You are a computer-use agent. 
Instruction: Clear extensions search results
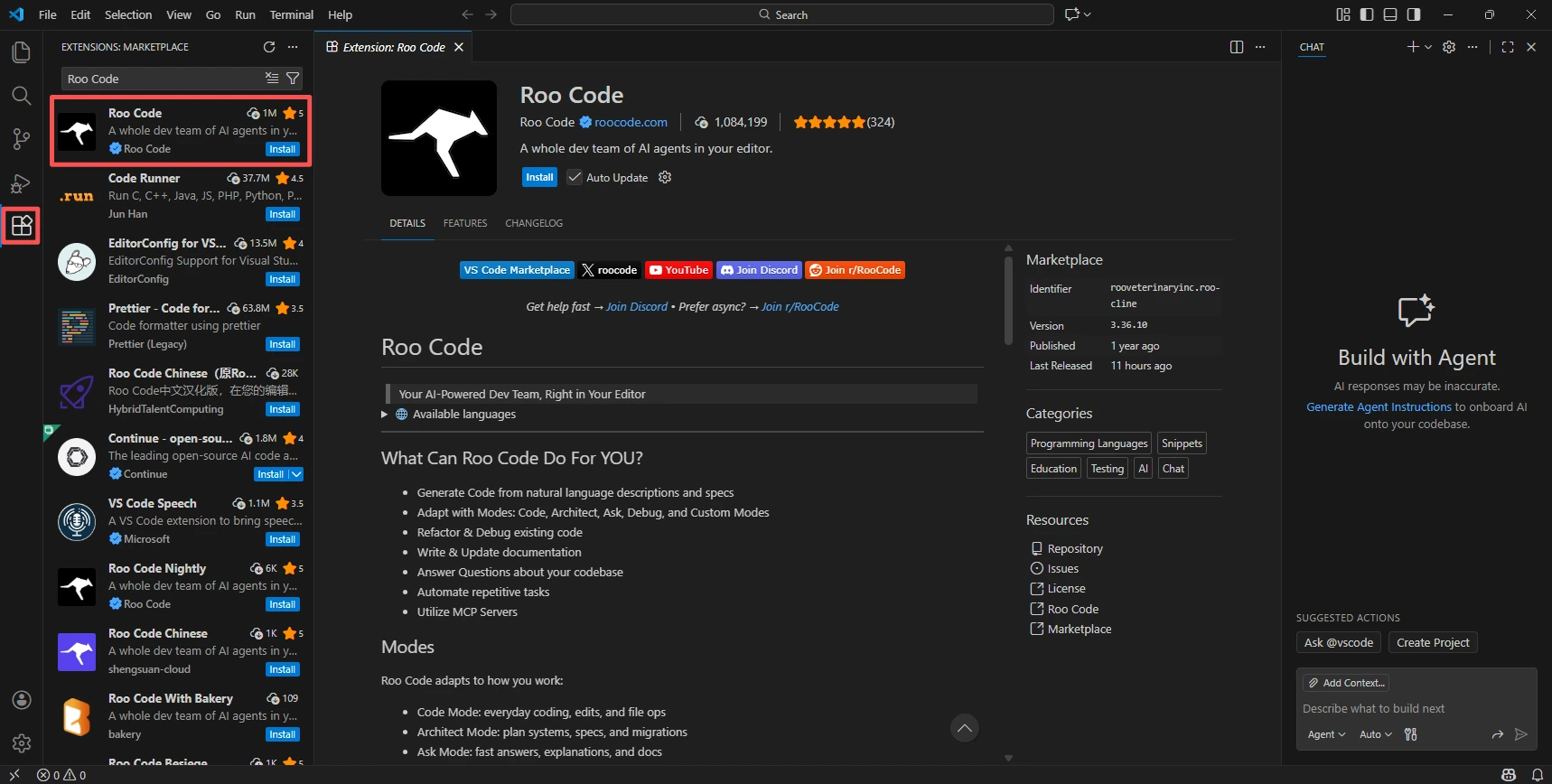pos(272,79)
